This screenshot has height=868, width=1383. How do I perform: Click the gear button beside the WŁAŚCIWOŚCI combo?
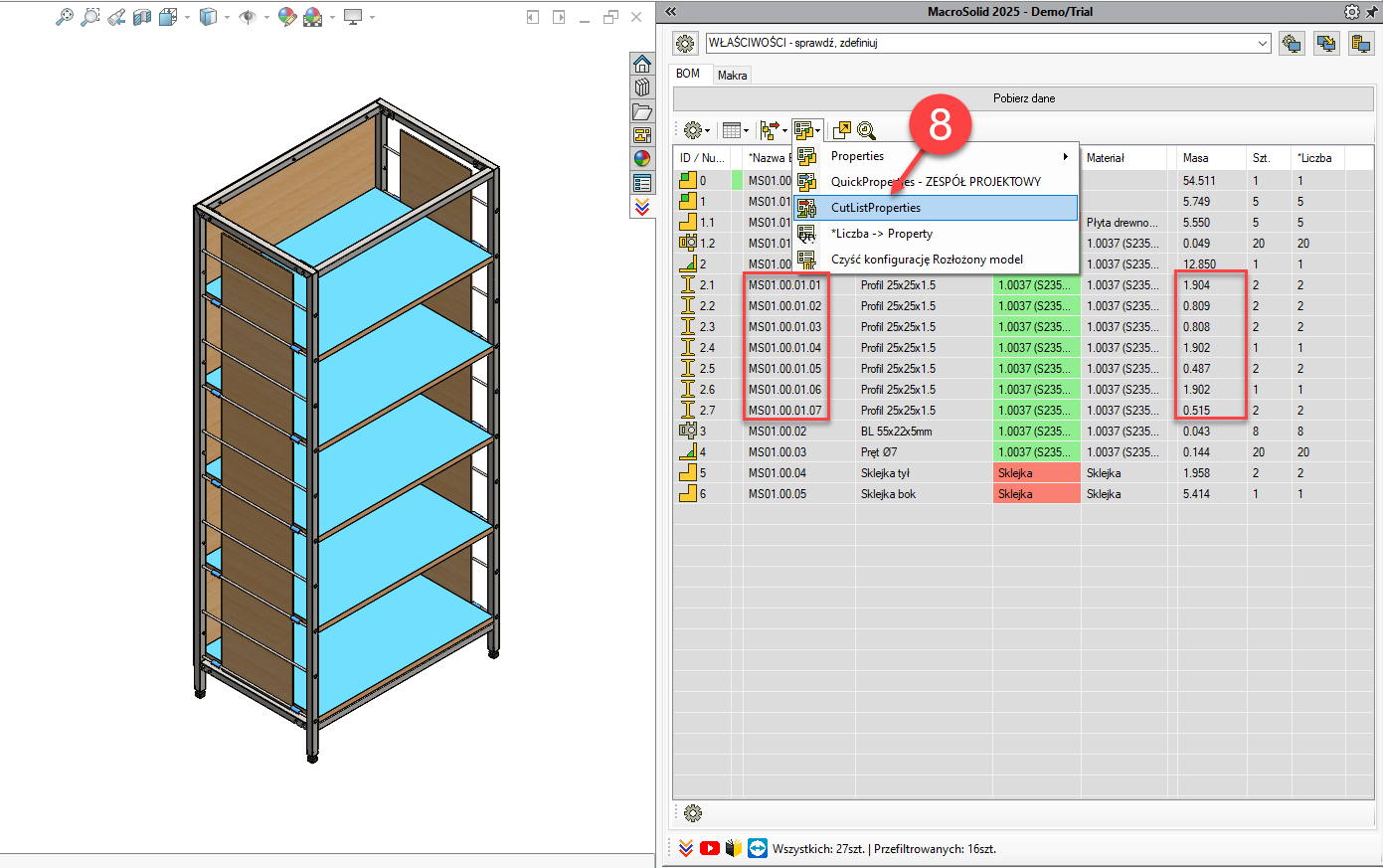coord(685,44)
